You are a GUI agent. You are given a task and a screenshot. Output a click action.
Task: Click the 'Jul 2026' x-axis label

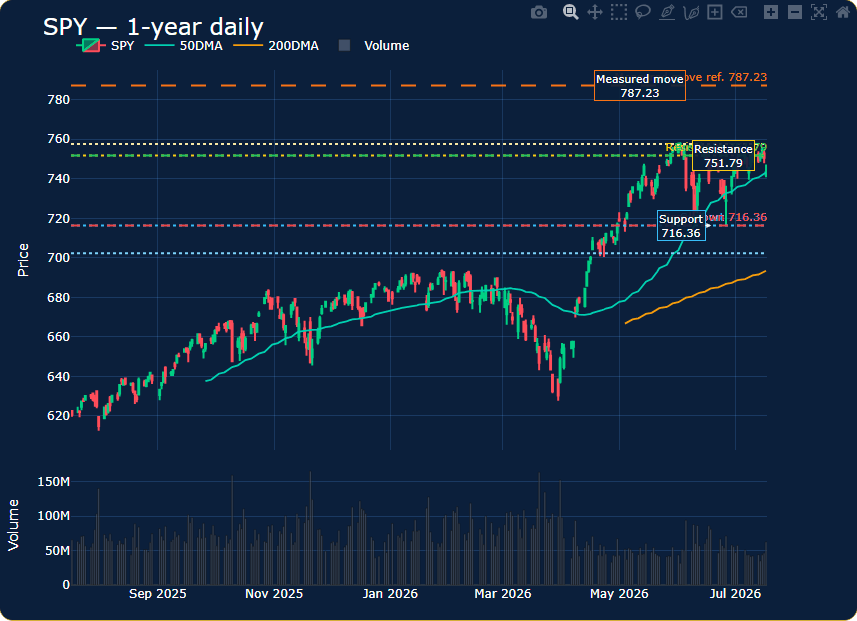coord(735,594)
